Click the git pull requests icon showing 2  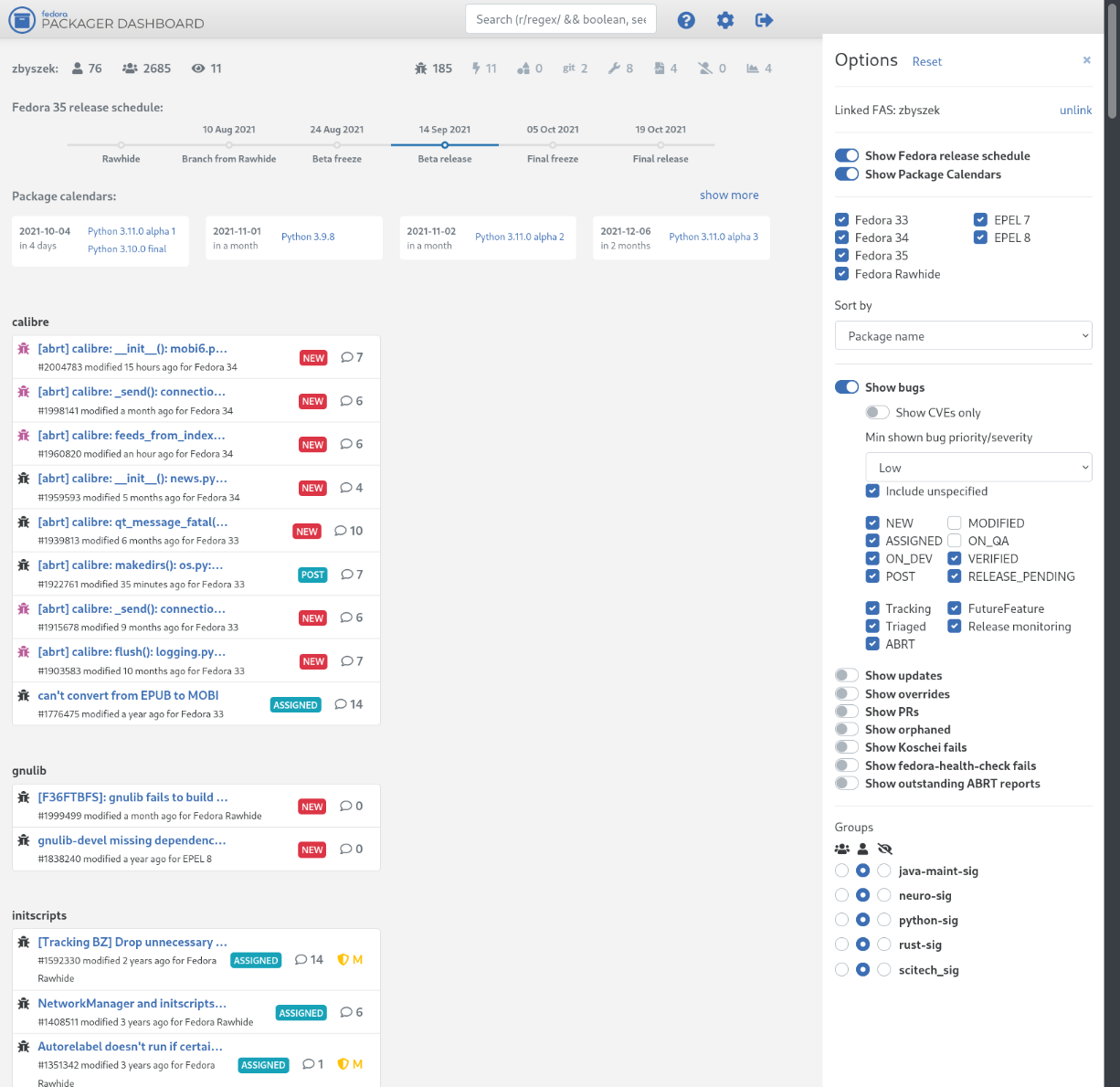569,69
